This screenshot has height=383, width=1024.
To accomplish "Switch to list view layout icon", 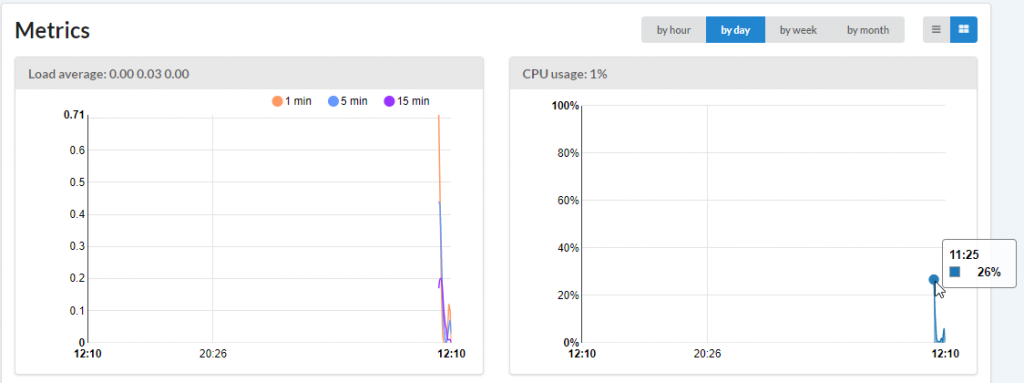I will click(936, 29).
